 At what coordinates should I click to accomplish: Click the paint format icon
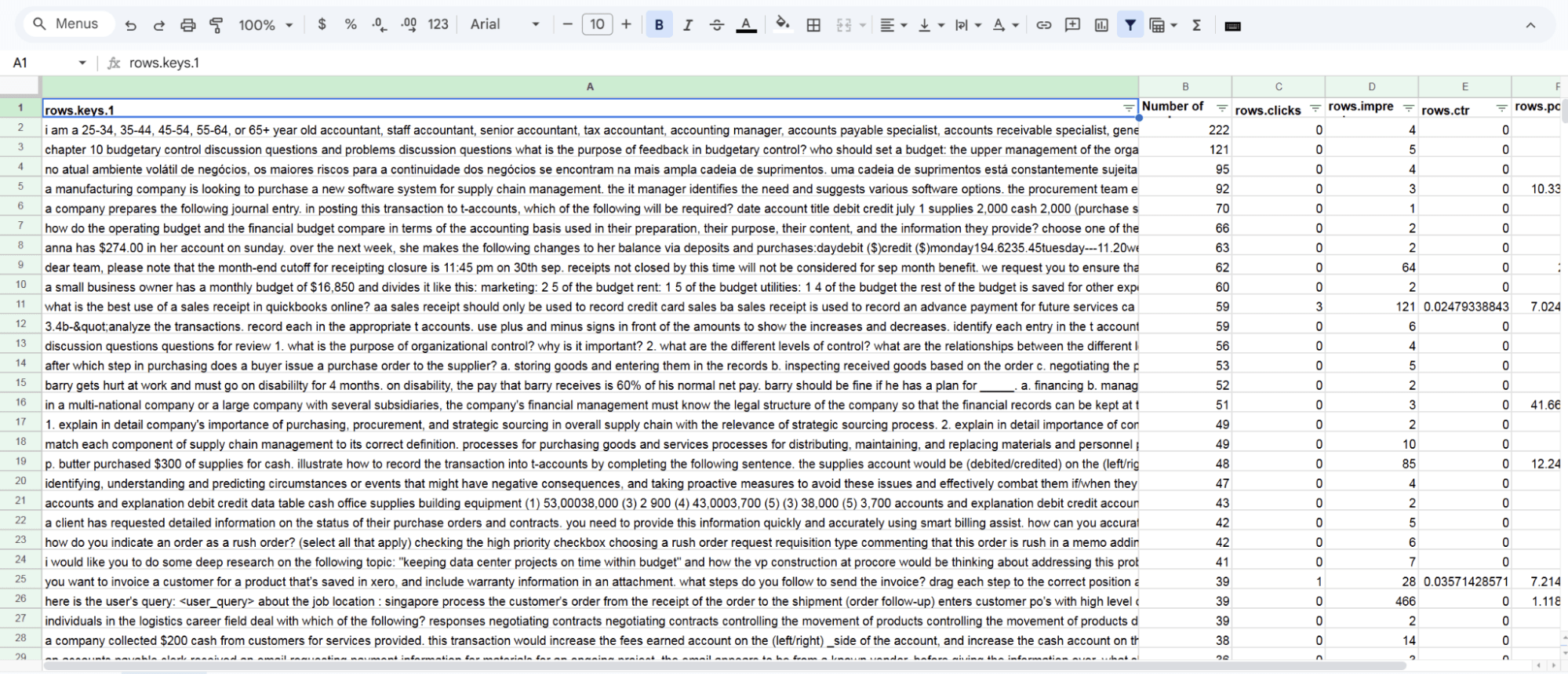click(216, 25)
